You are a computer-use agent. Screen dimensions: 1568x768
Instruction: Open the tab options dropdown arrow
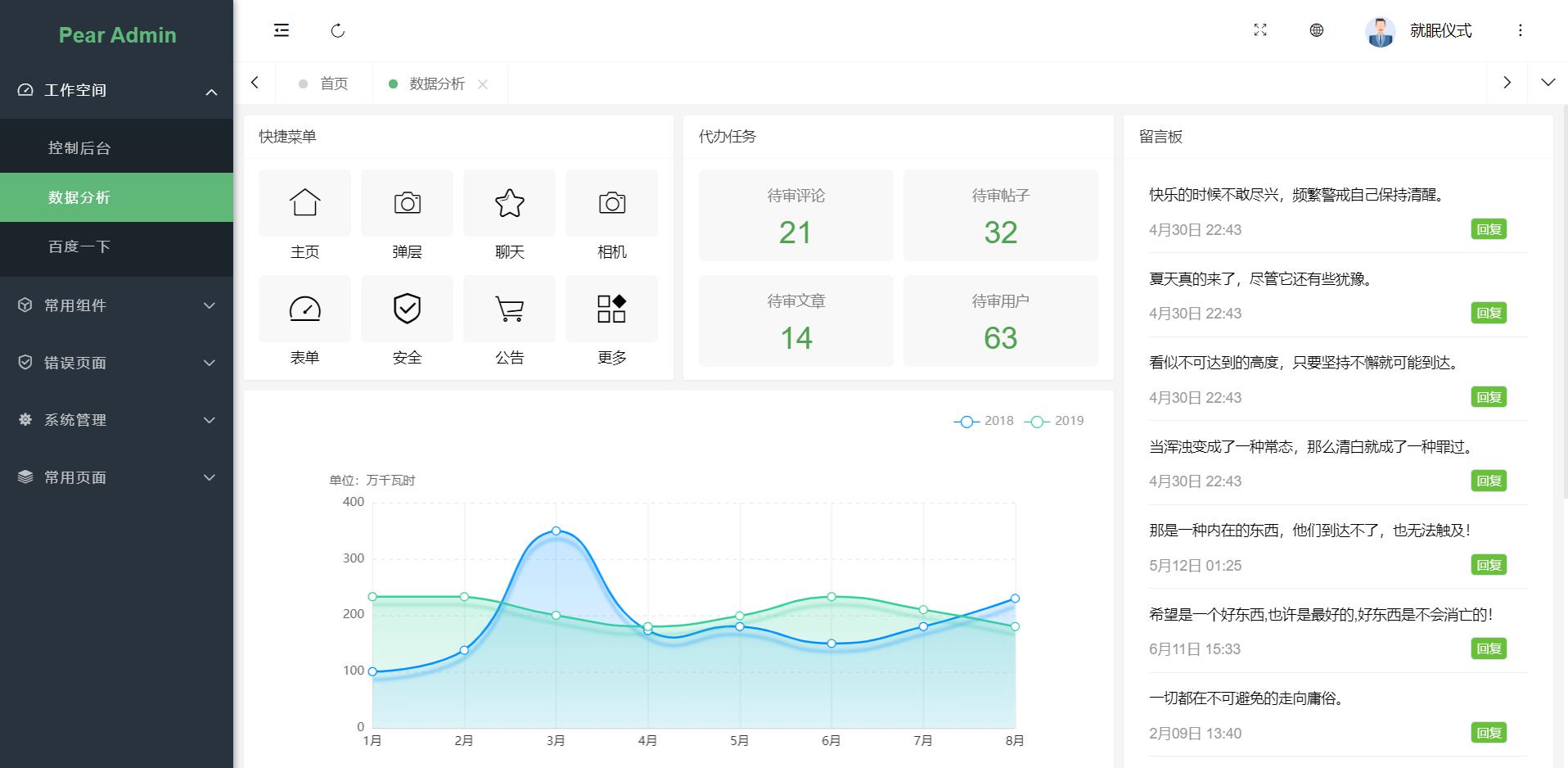[1548, 83]
